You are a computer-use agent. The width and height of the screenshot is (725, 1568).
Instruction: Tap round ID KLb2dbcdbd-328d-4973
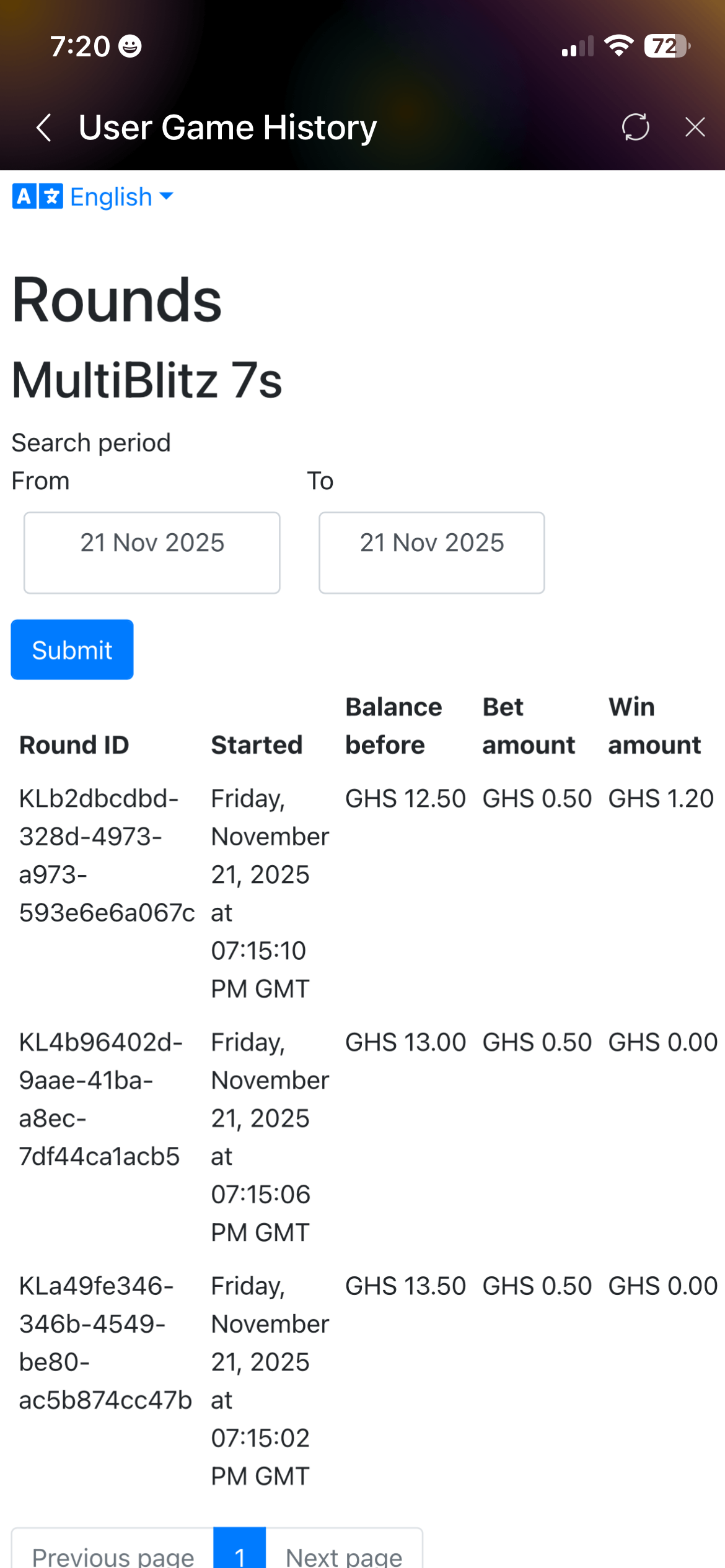[99, 855]
